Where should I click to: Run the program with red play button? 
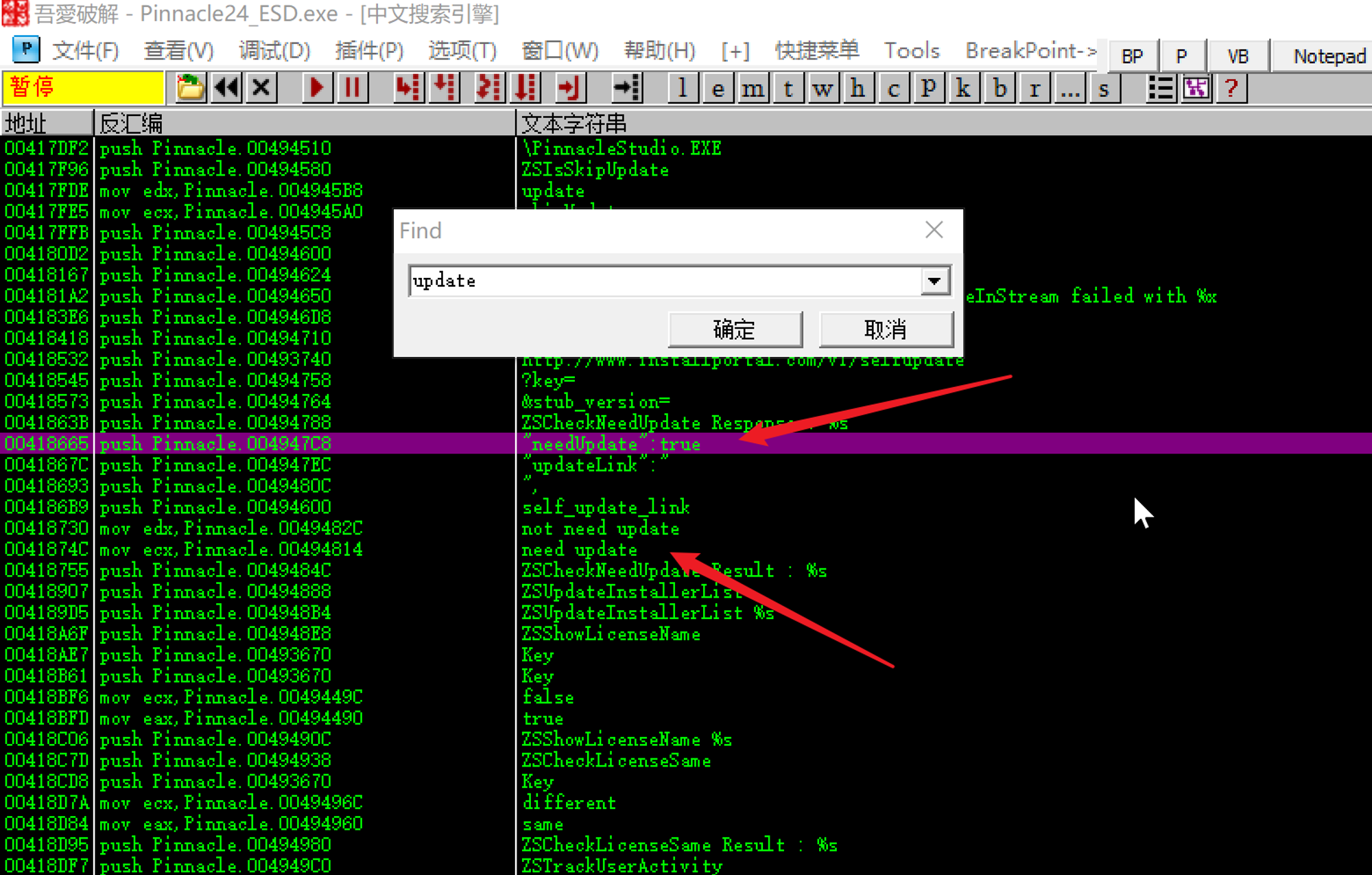pyautogui.click(x=316, y=88)
